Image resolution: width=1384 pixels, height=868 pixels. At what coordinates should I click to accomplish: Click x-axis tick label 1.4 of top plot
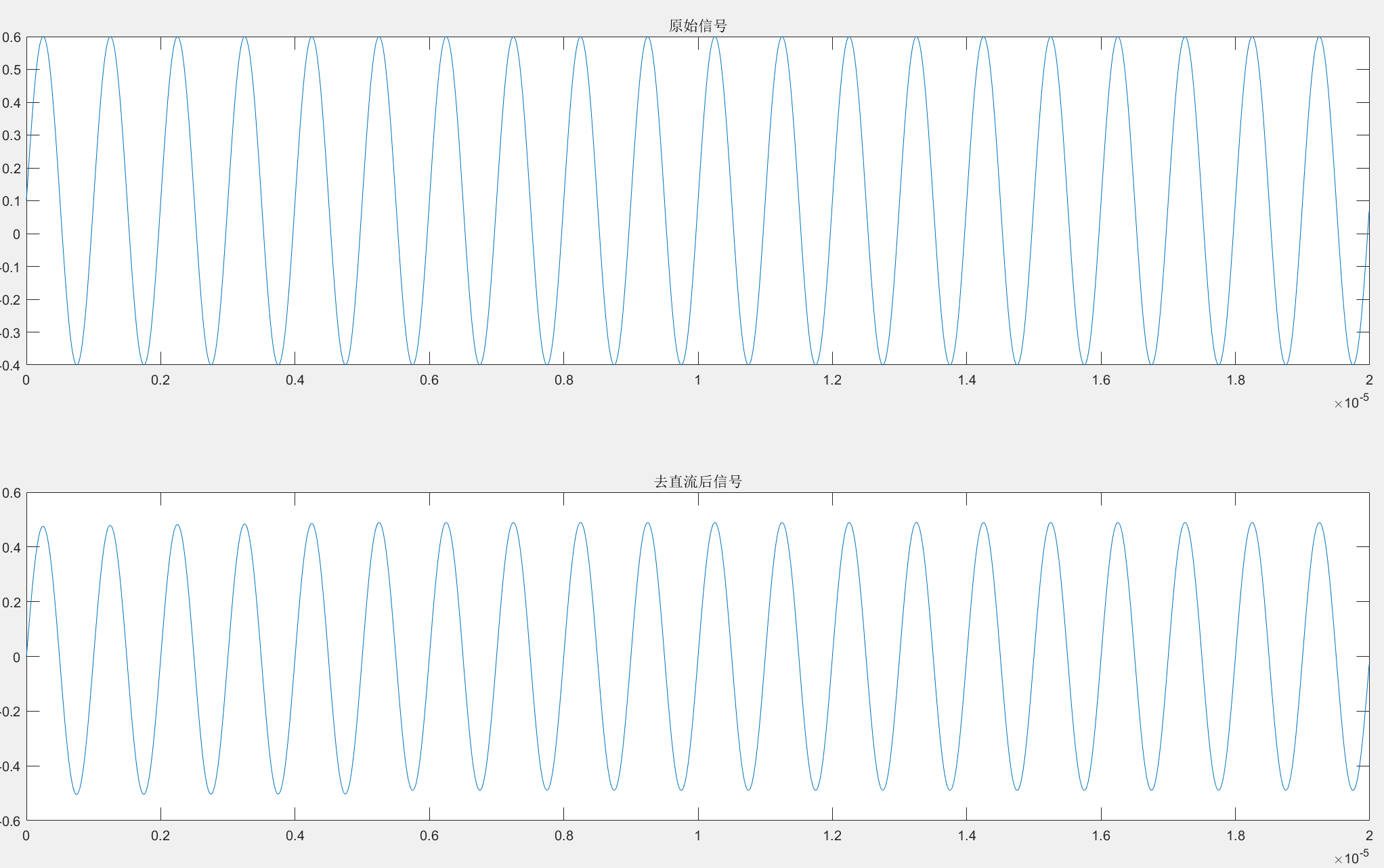pos(967,380)
